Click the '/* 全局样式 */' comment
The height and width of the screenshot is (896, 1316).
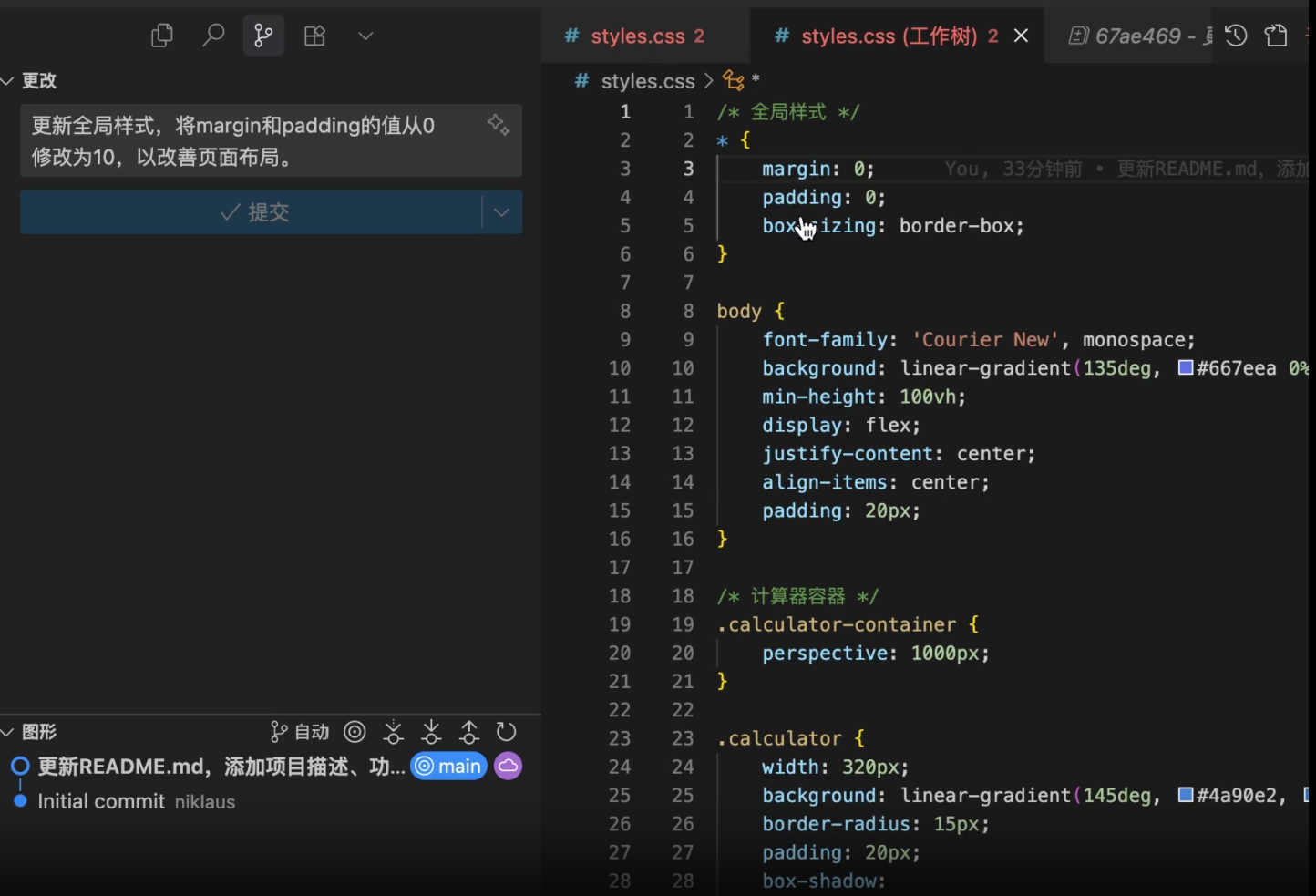click(787, 112)
